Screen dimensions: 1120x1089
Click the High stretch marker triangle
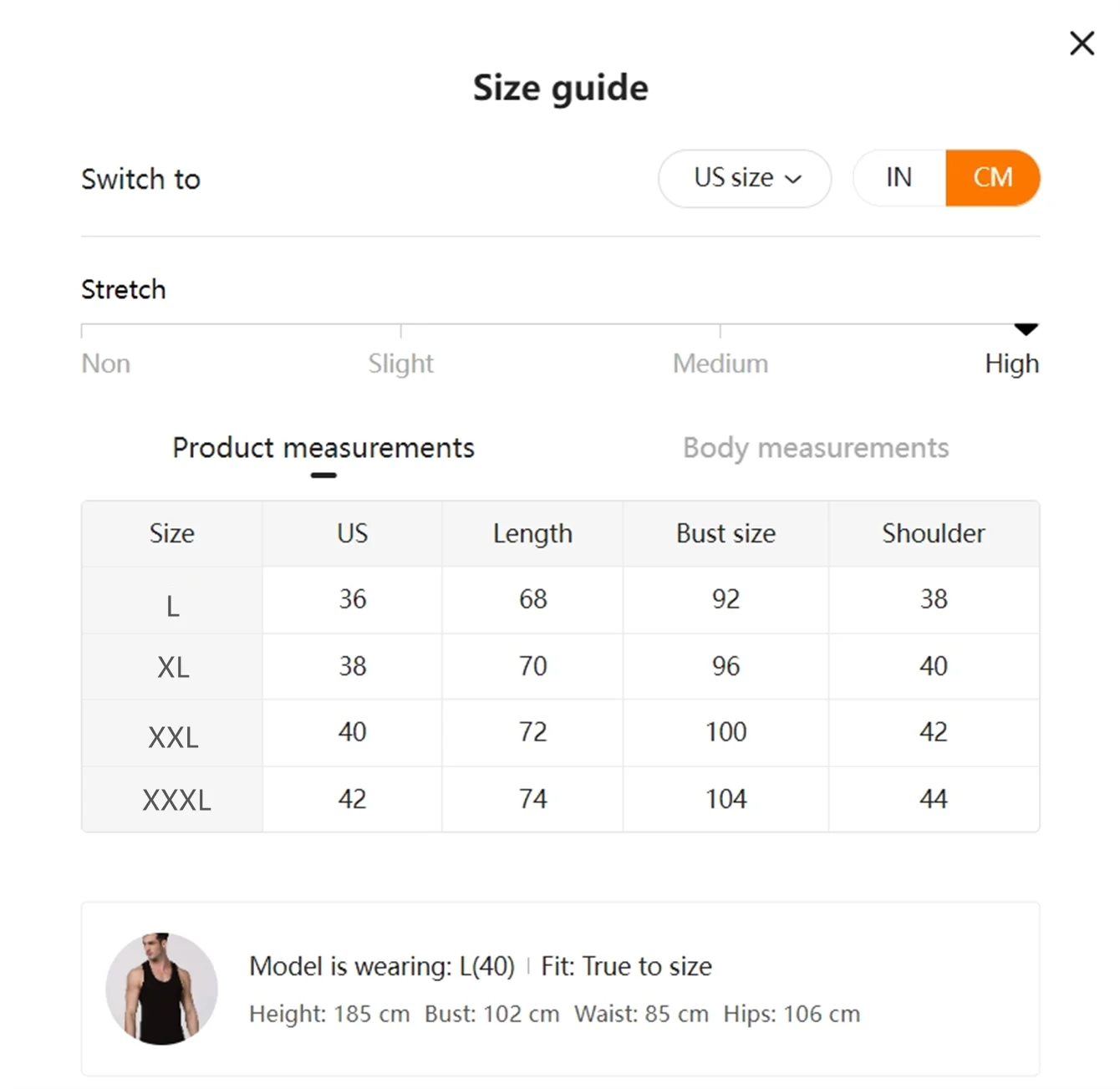coord(1026,329)
